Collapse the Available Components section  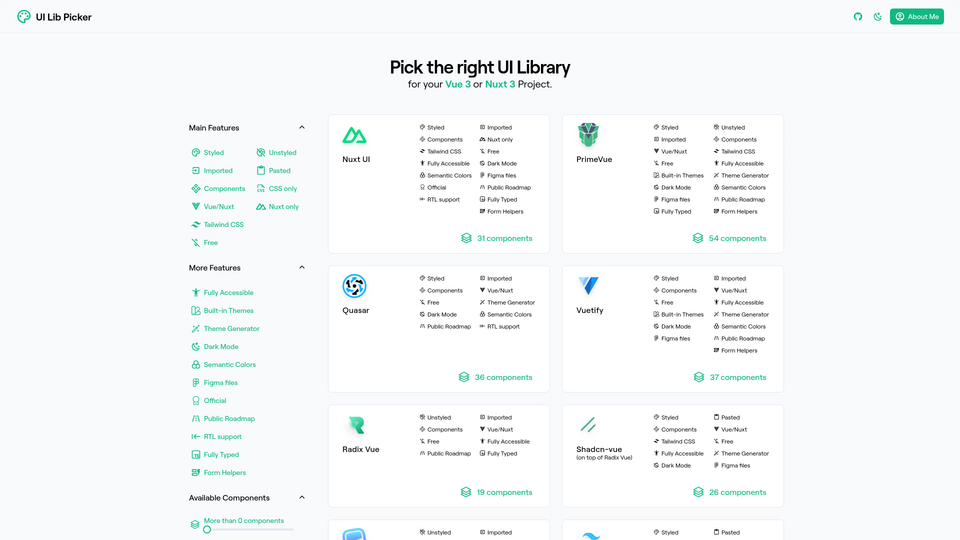click(x=302, y=497)
